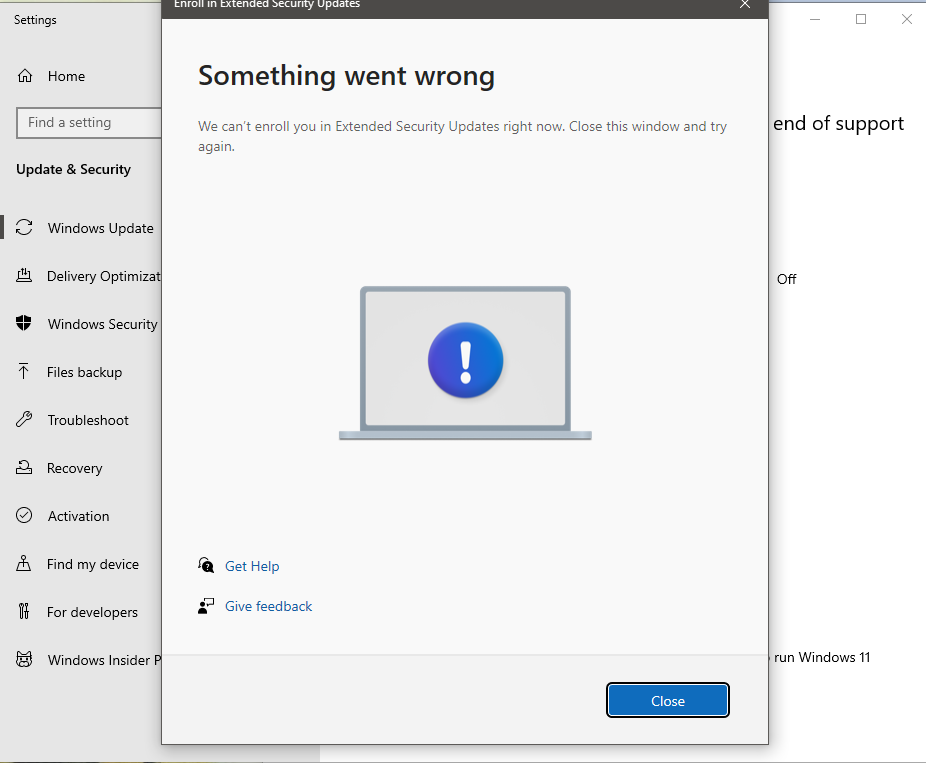This screenshot has height=763, width=926.
Task: Maximize the Settings window
Action: click(x=861, y=19)
